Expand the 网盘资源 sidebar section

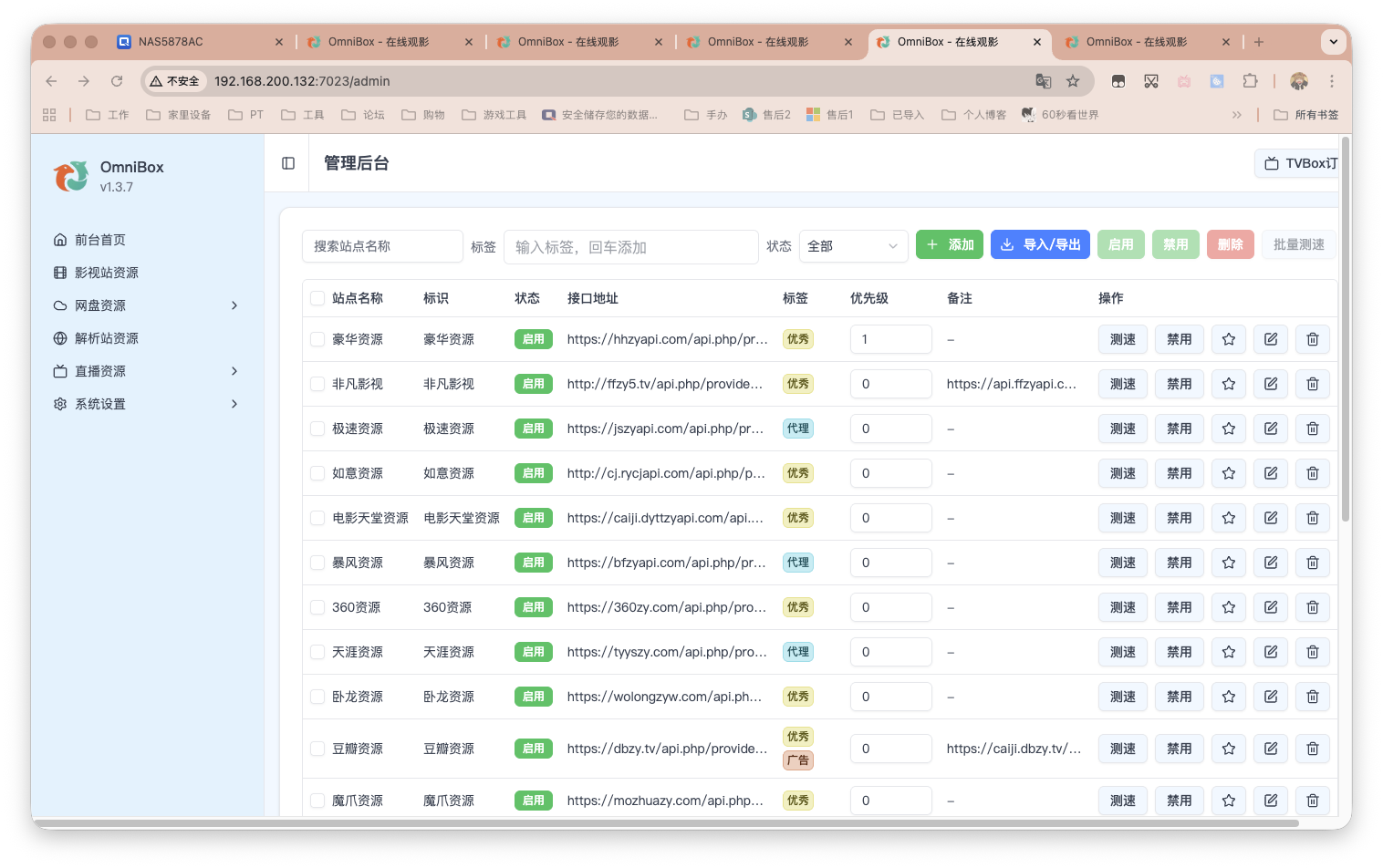(x=100, y=305)
